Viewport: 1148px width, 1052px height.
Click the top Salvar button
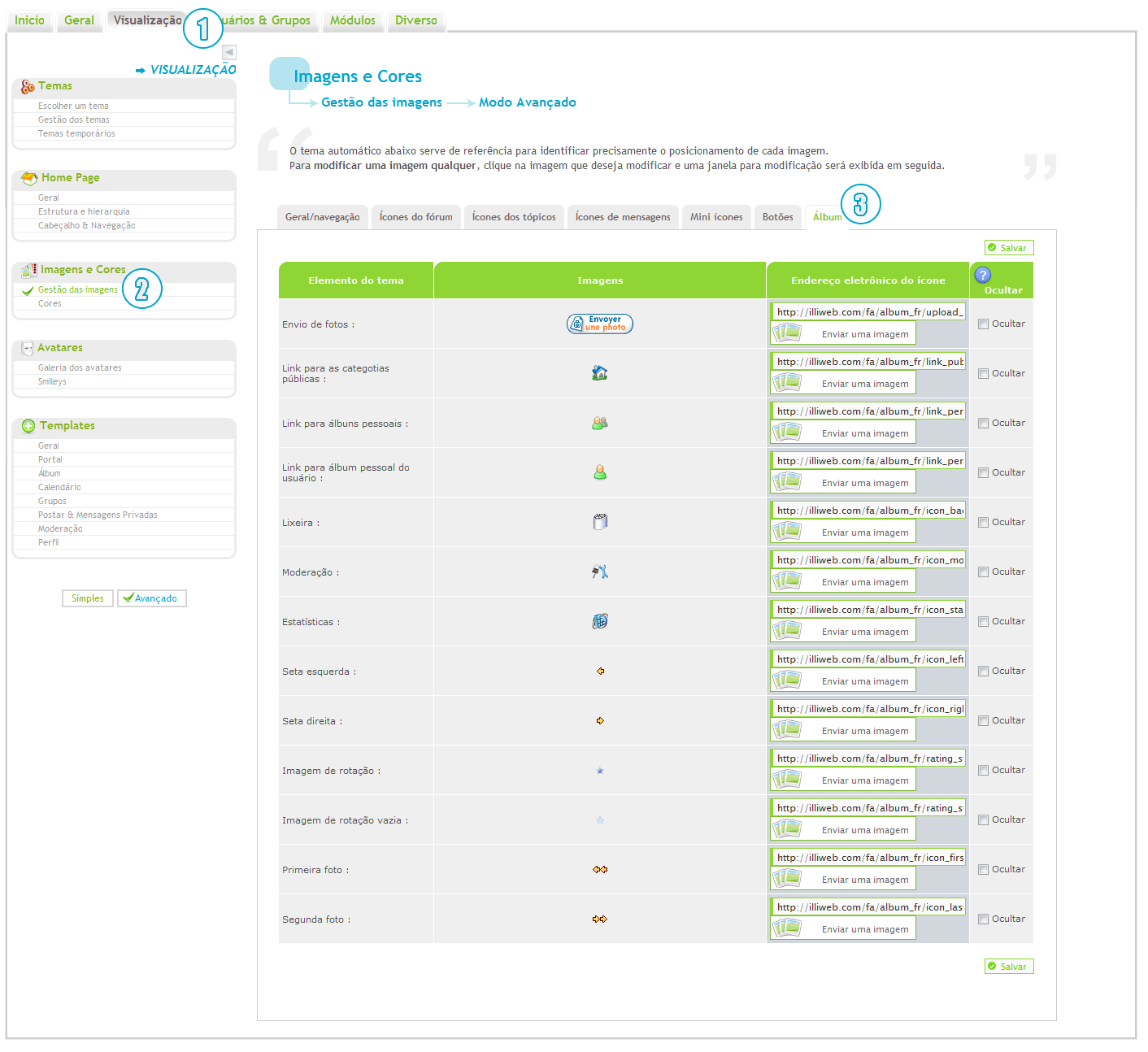(x=1009, y=248)
